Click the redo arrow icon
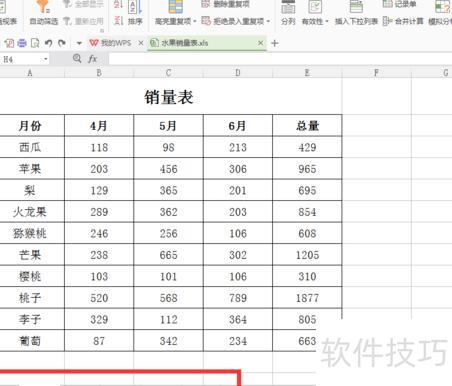Viewport: 452px width, 386px height. [62, 43]
